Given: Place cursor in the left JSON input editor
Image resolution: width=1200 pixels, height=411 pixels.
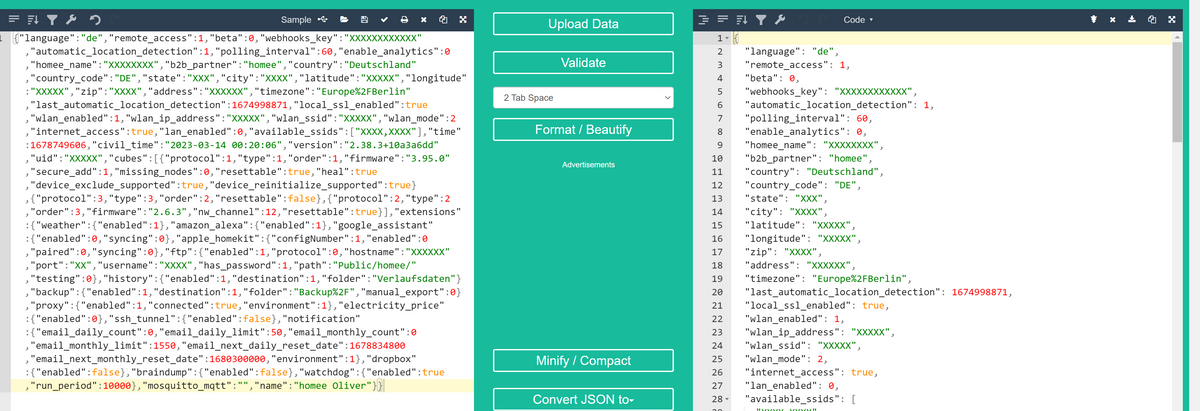Looking at the screenshot, I should pyautogui.click(x=240, y=212).
